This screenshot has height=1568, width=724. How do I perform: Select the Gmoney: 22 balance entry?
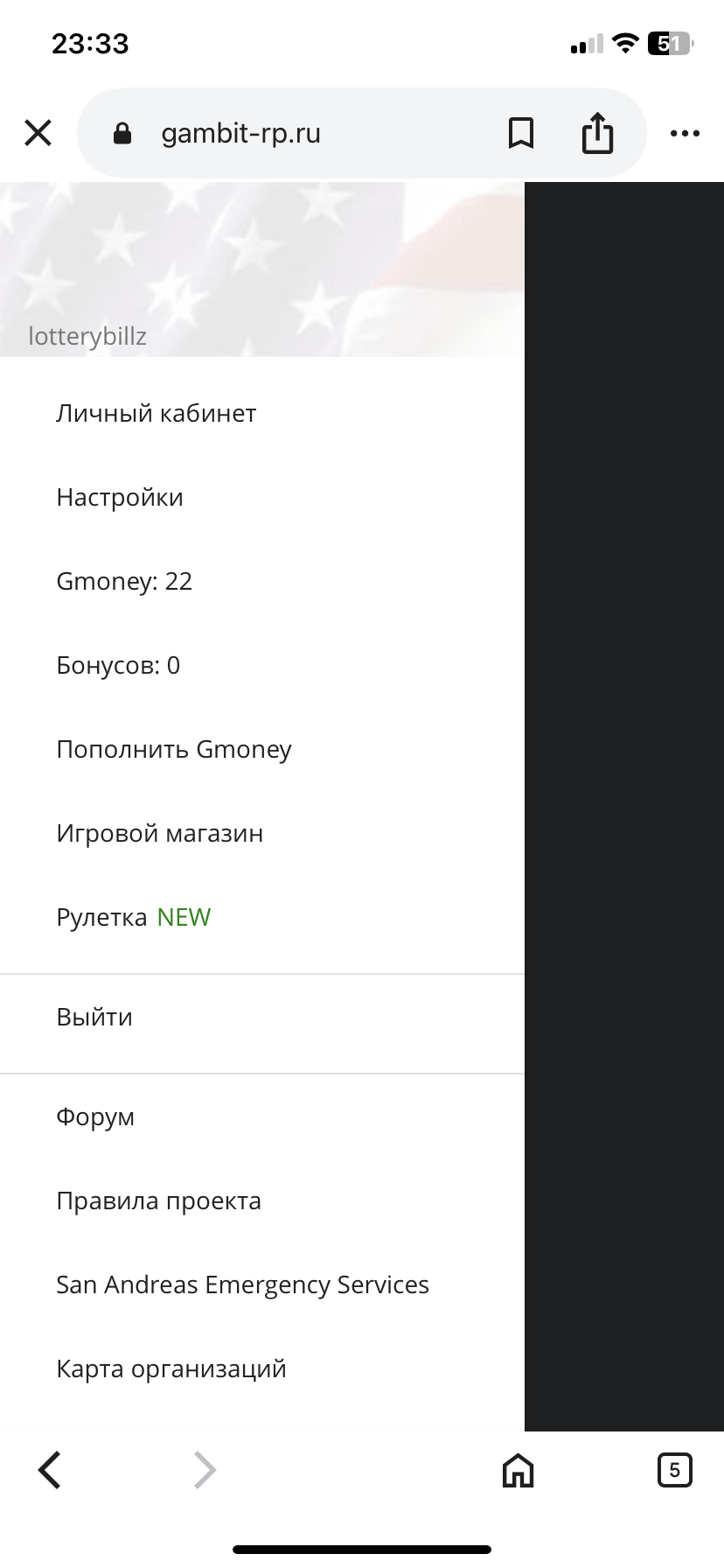(124, 581)
